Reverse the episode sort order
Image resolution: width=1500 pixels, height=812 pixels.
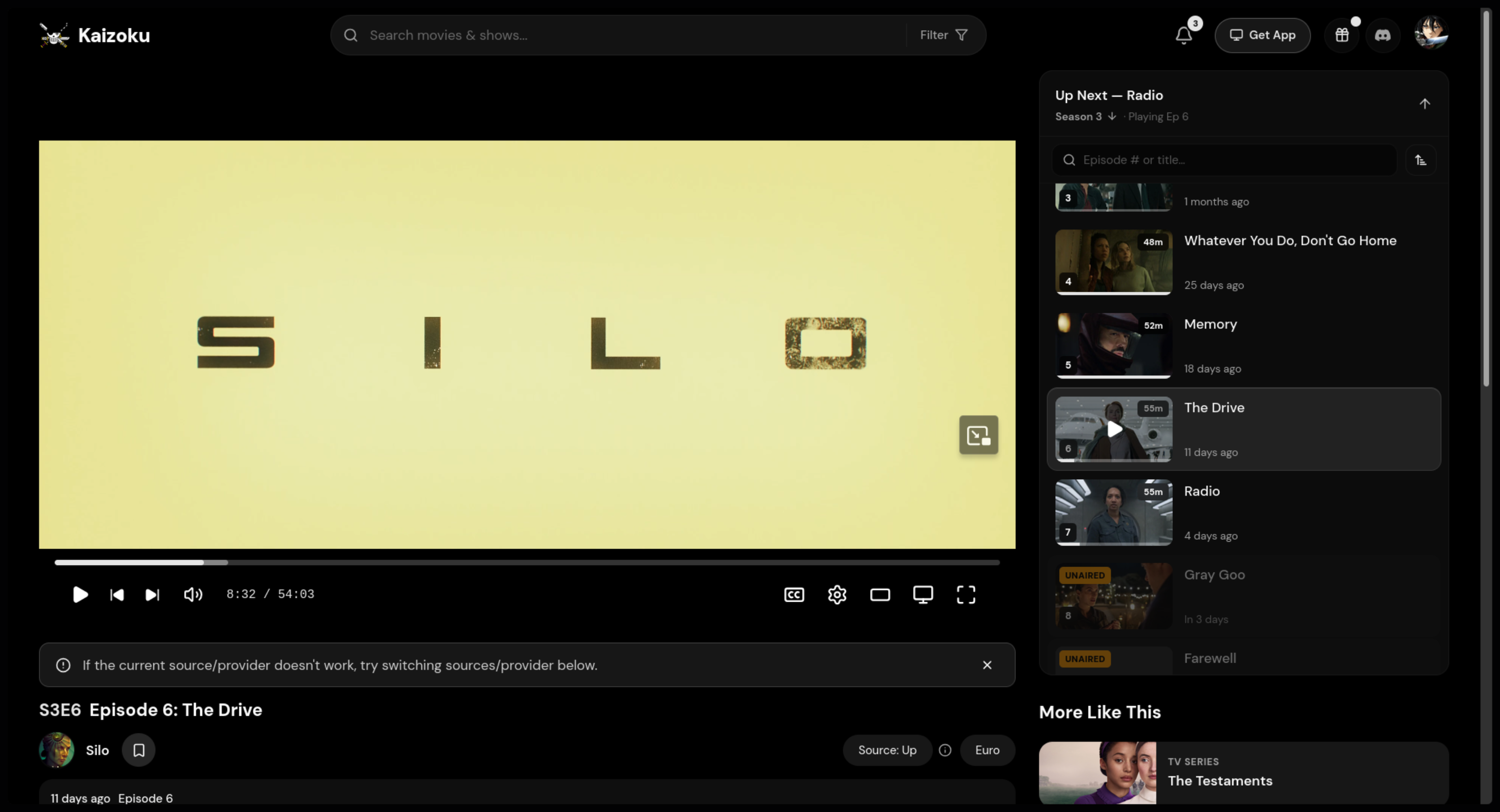[x=1421, y=160]
